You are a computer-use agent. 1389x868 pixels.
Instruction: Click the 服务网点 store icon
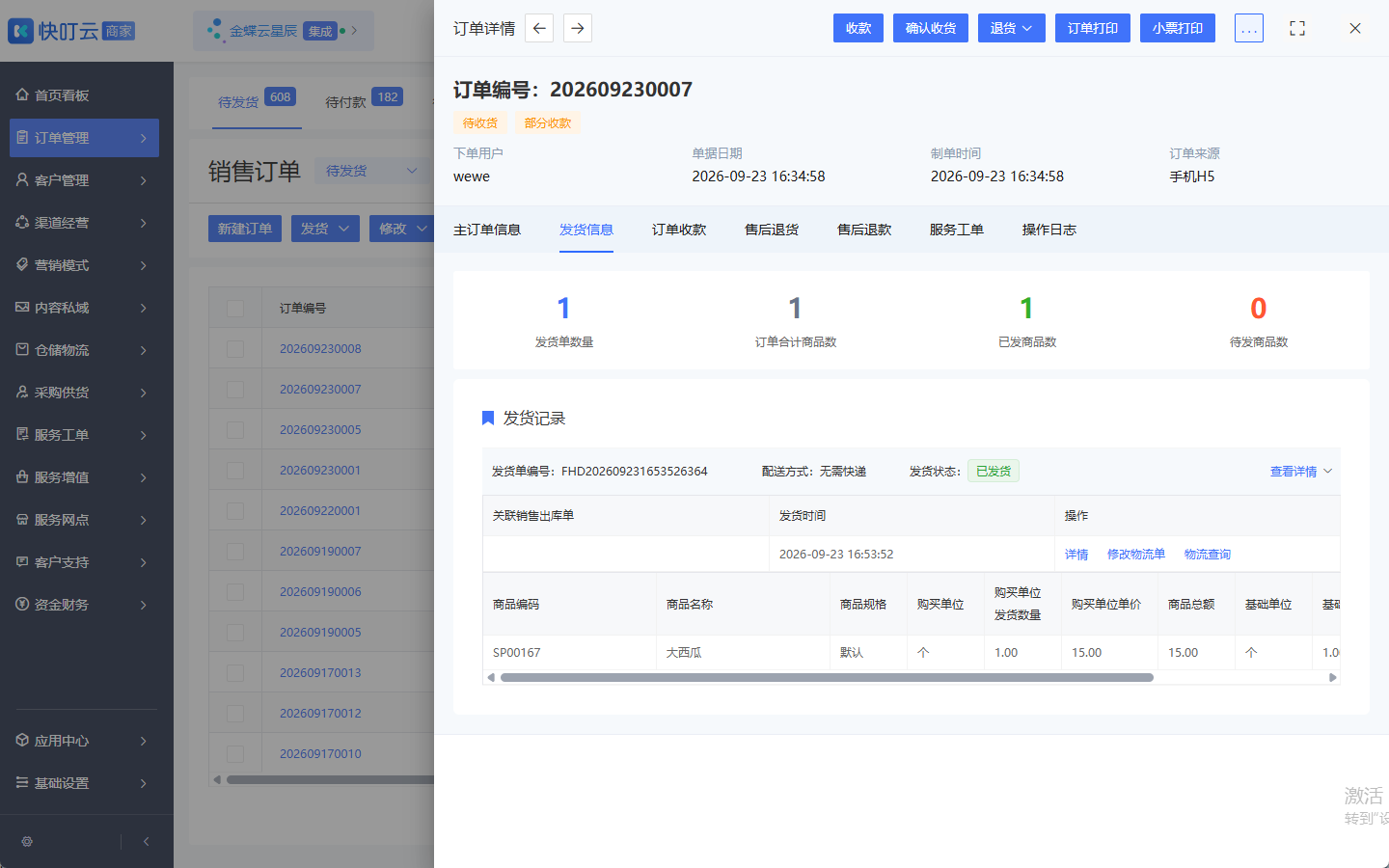(x=22, y=519)
